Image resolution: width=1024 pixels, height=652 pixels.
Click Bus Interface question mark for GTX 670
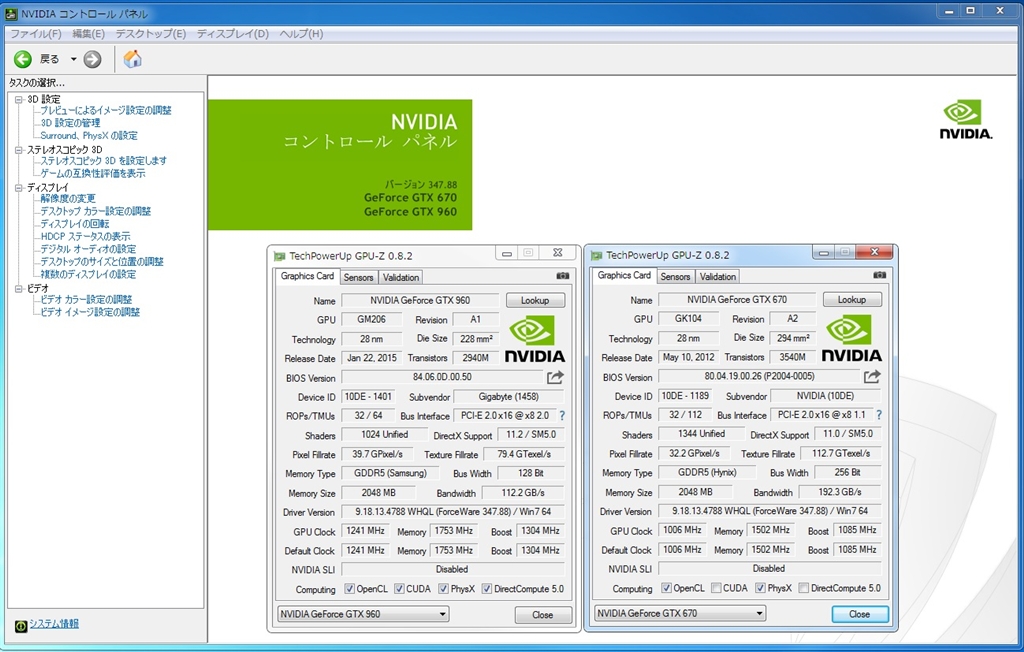pyautogui.click(x=879, y=415)
